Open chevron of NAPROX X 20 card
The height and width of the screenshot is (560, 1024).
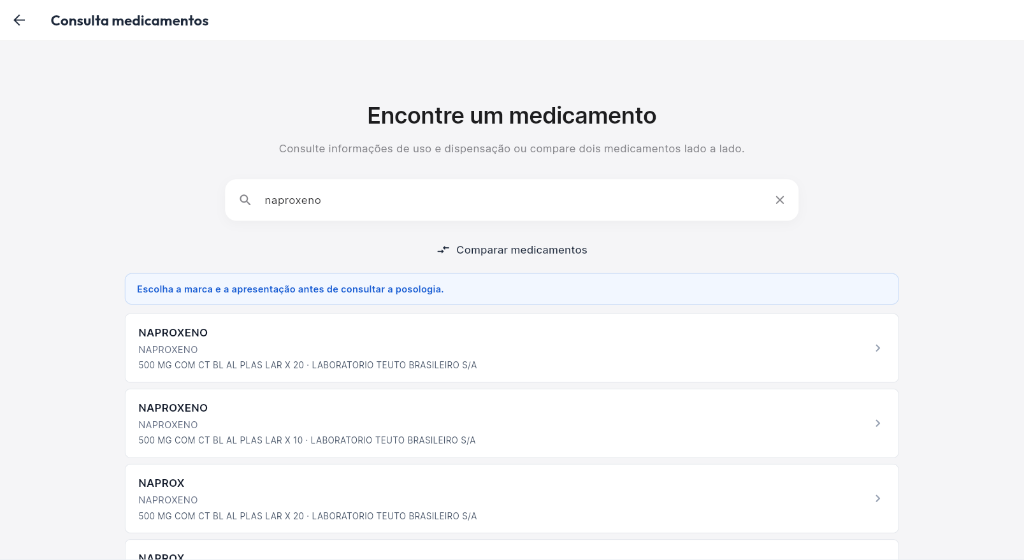click(878, 499)
